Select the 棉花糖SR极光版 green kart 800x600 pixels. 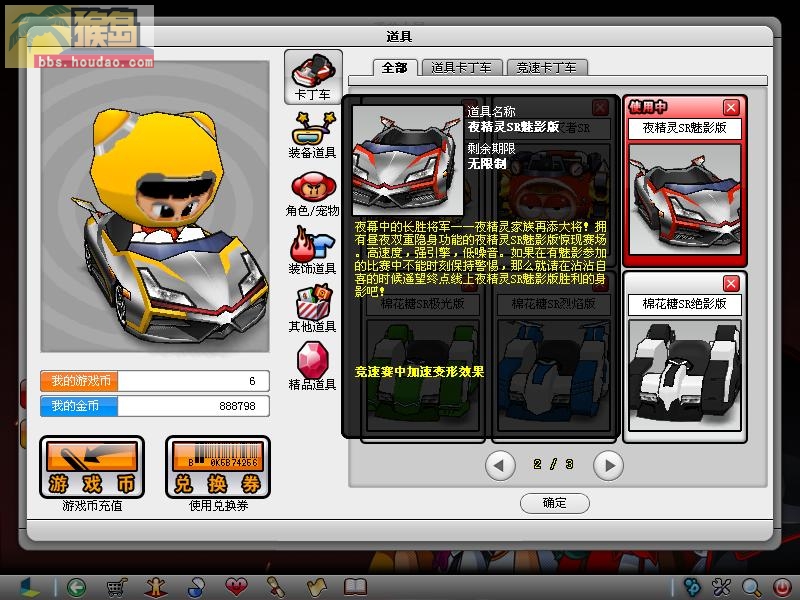[x=422, y=376]
